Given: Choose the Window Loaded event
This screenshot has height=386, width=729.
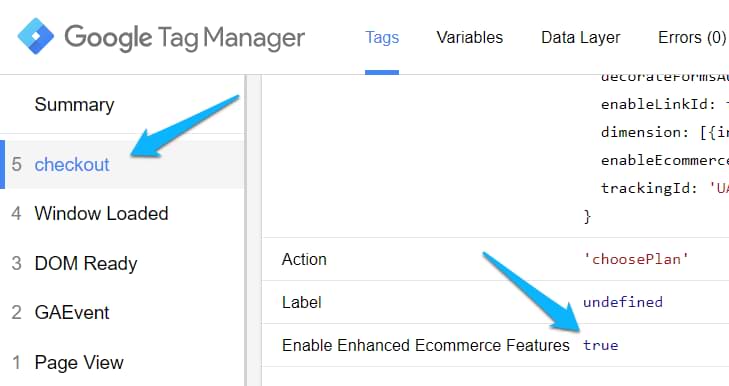Looking at the screenshot, I should pyautogui.click(x=122, y=214).
